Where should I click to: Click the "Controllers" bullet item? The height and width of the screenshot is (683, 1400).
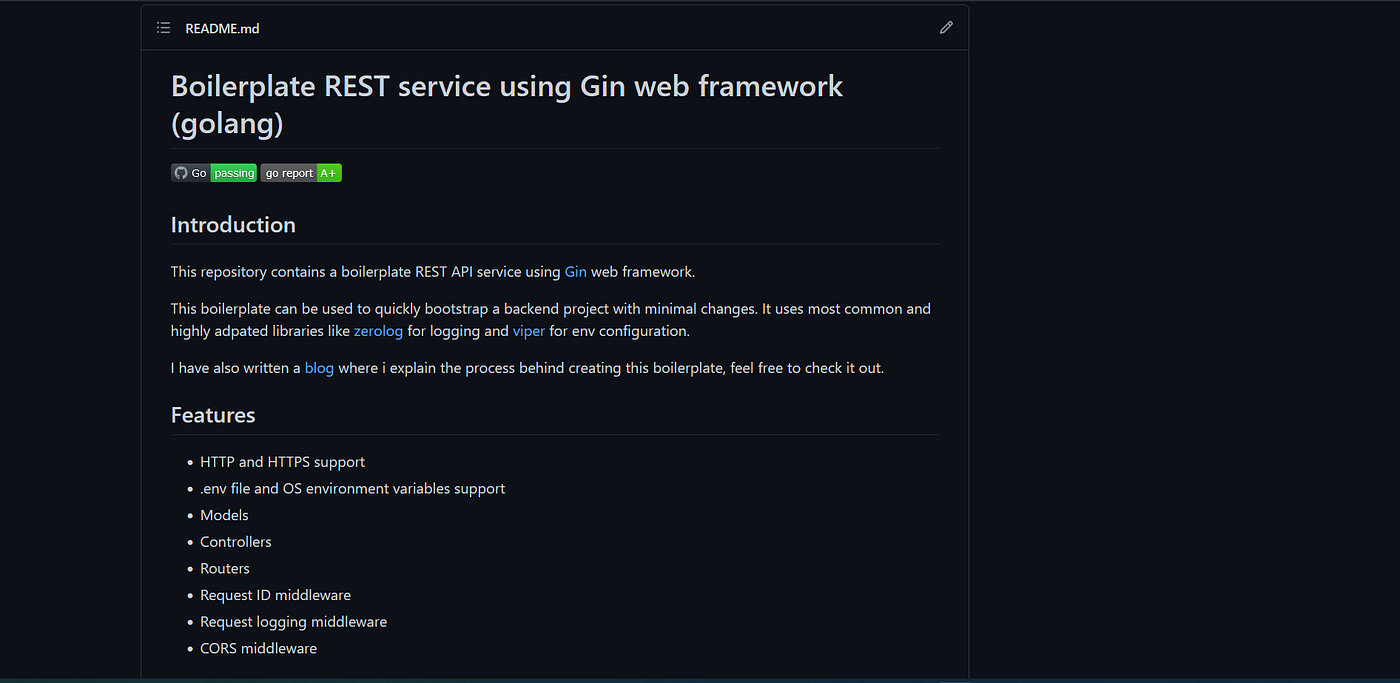coord(235,541)
